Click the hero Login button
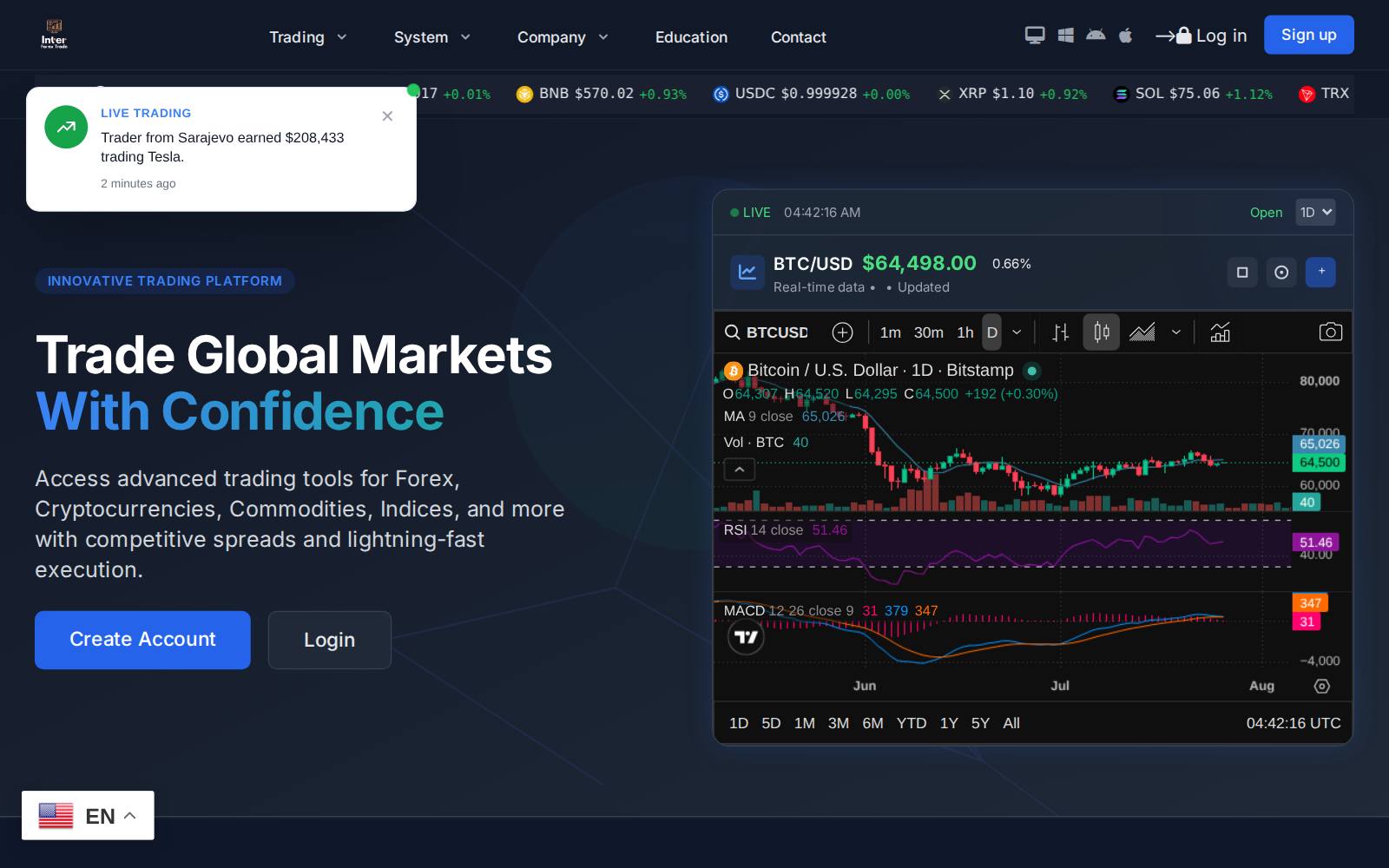Viewport: 1389px width, 868px height. click(x=330, y=640)
